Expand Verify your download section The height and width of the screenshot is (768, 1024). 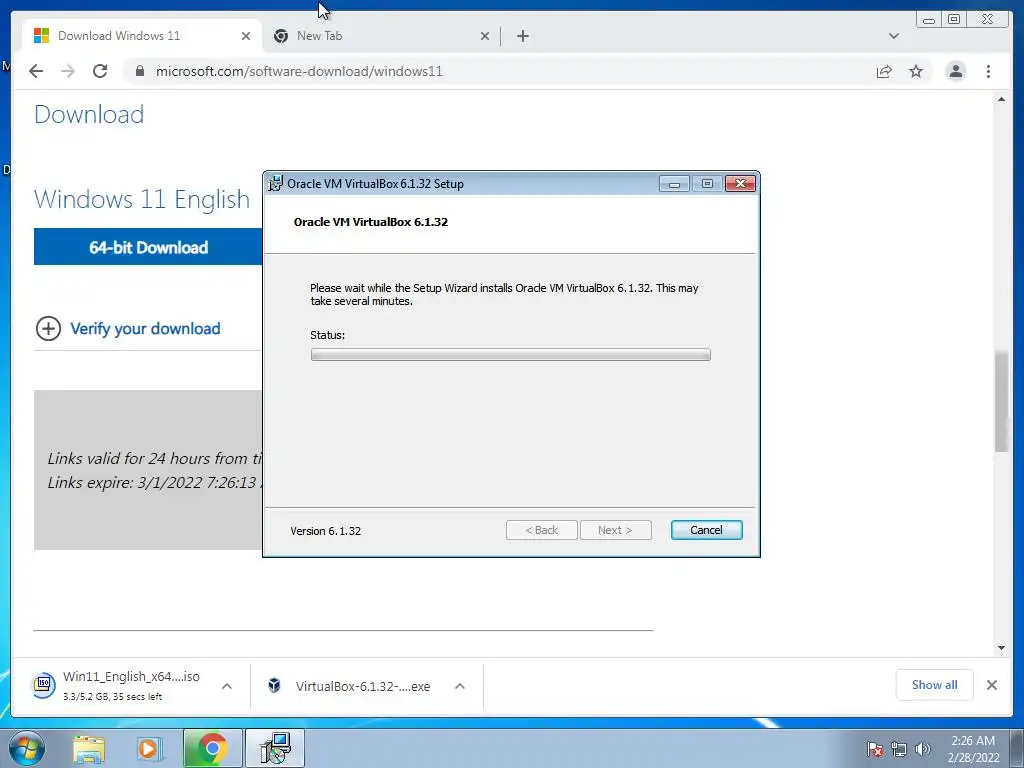tap(48, 328)
